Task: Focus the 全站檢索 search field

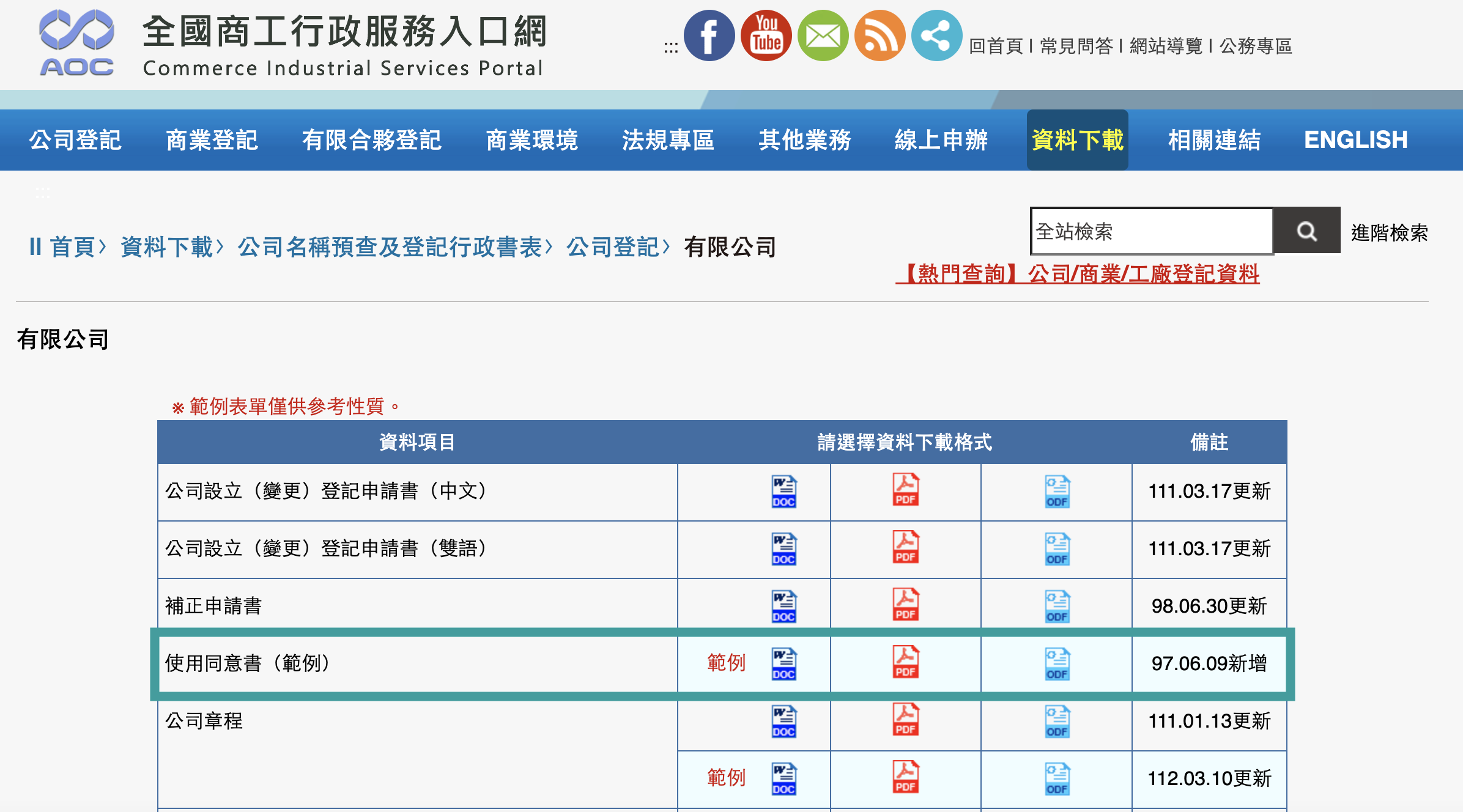Action: 1152,231
